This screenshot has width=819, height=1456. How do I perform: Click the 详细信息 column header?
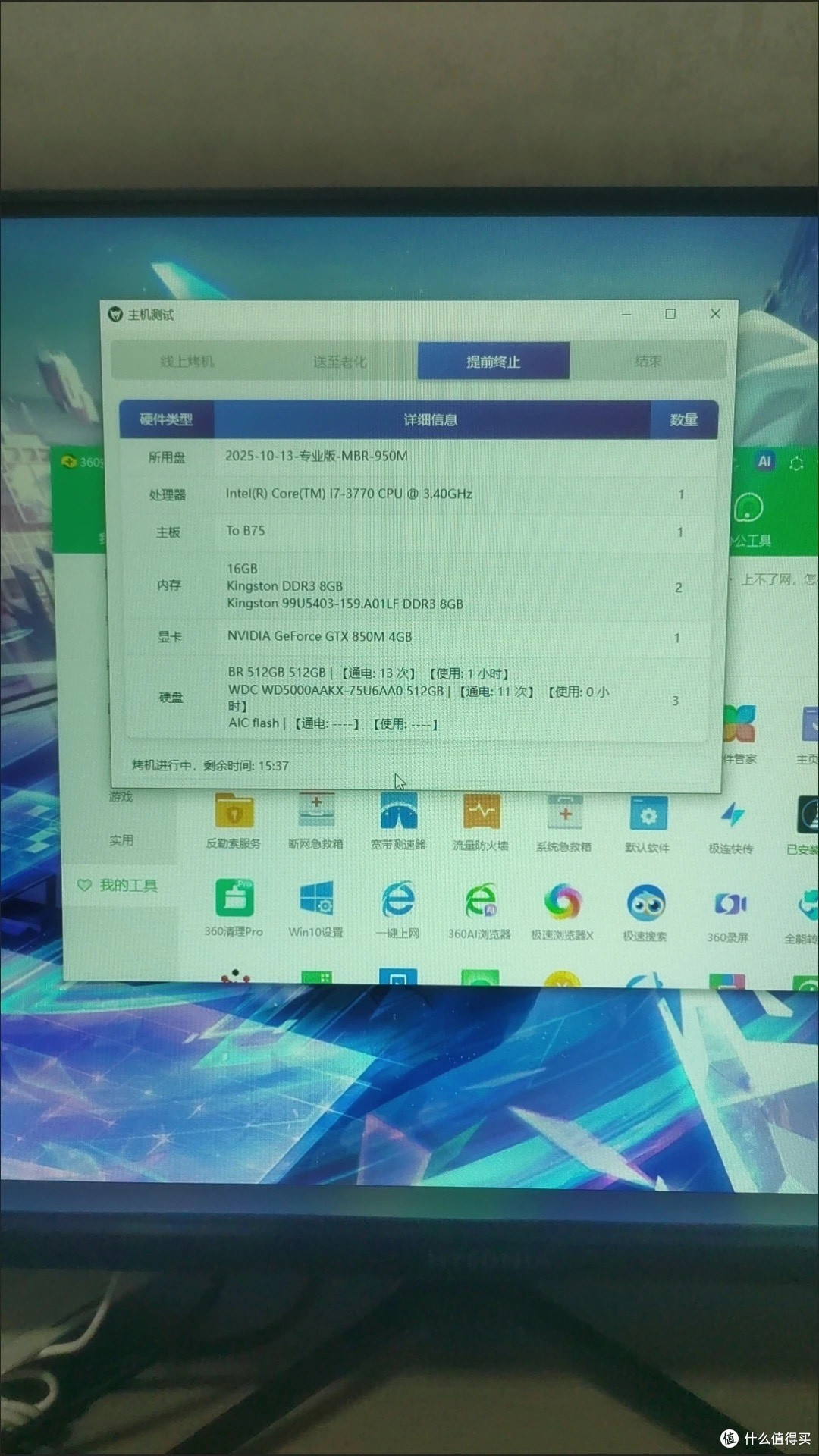coord(431,419)
